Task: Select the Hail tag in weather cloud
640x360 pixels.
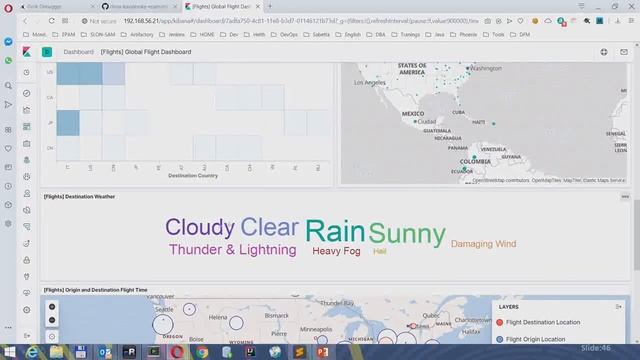Action: pos(380,251)
